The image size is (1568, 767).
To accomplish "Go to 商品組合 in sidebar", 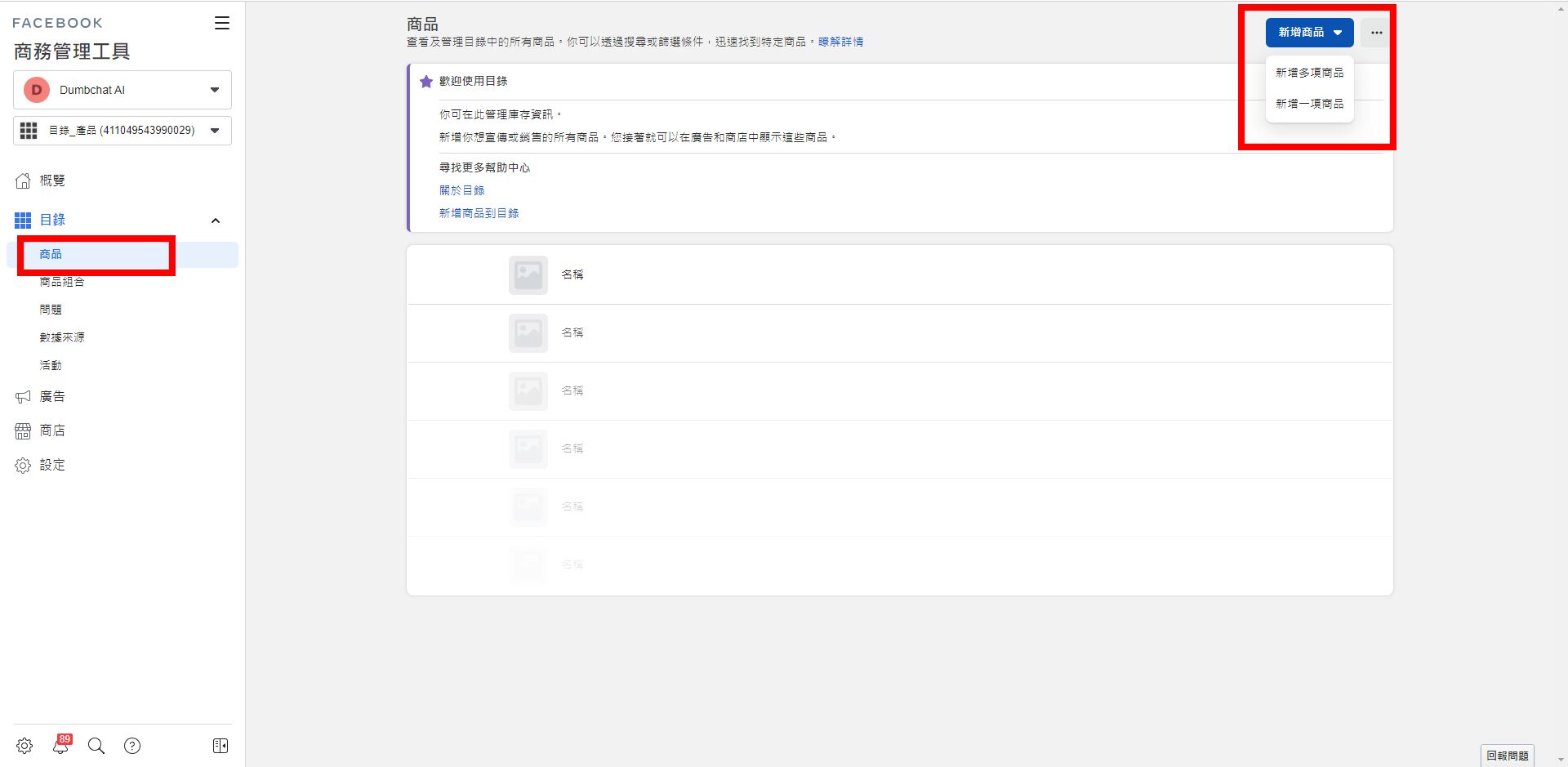I will [62, 282].
